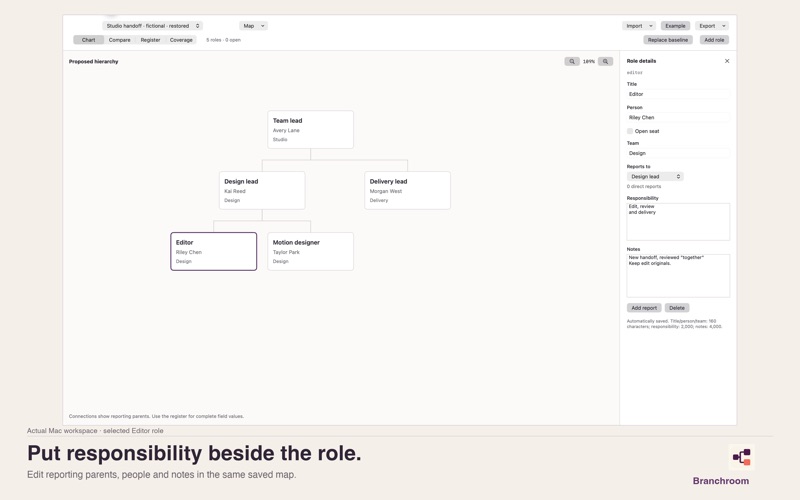Click into the Notes text area
Image resolution: width=800 pixels, height=500 pixels.
click(678, 276)
